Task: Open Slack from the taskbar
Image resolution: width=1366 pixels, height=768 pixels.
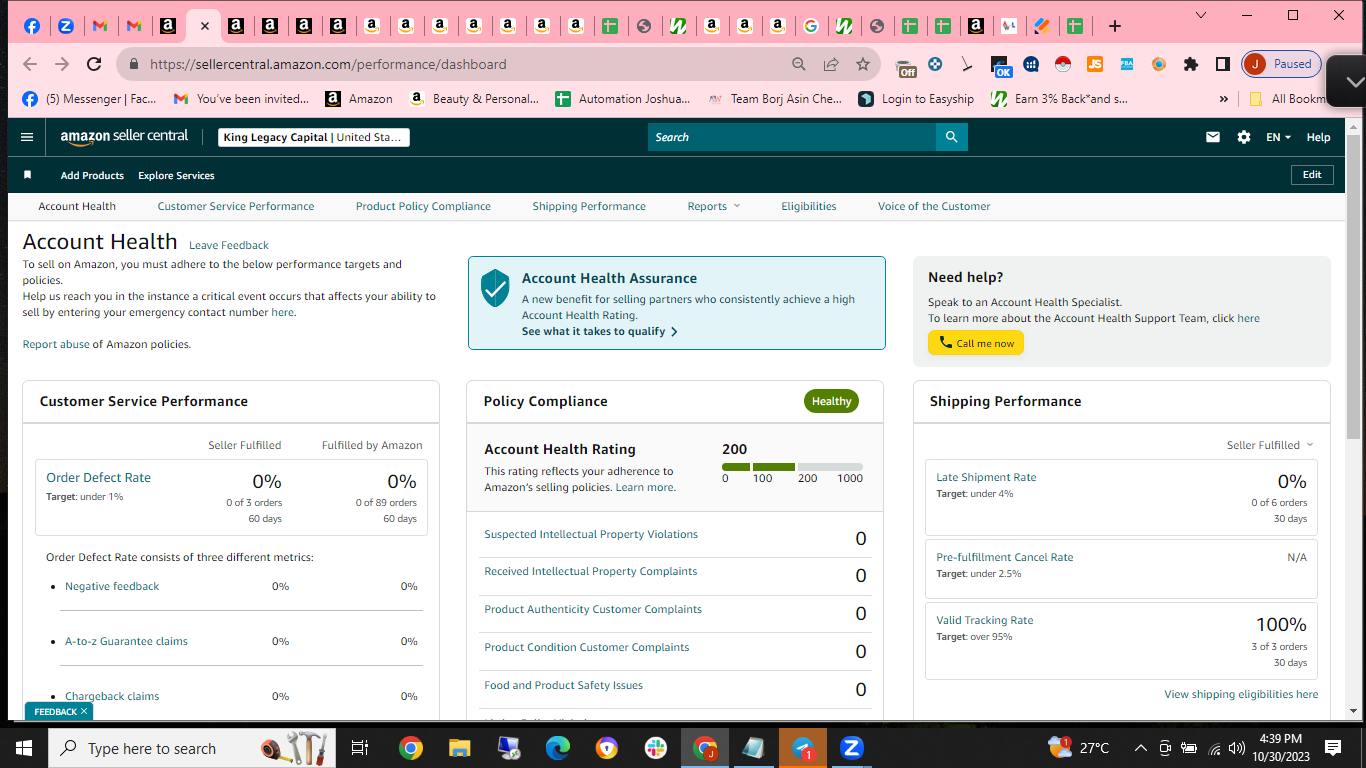Action: coord(656,747)
